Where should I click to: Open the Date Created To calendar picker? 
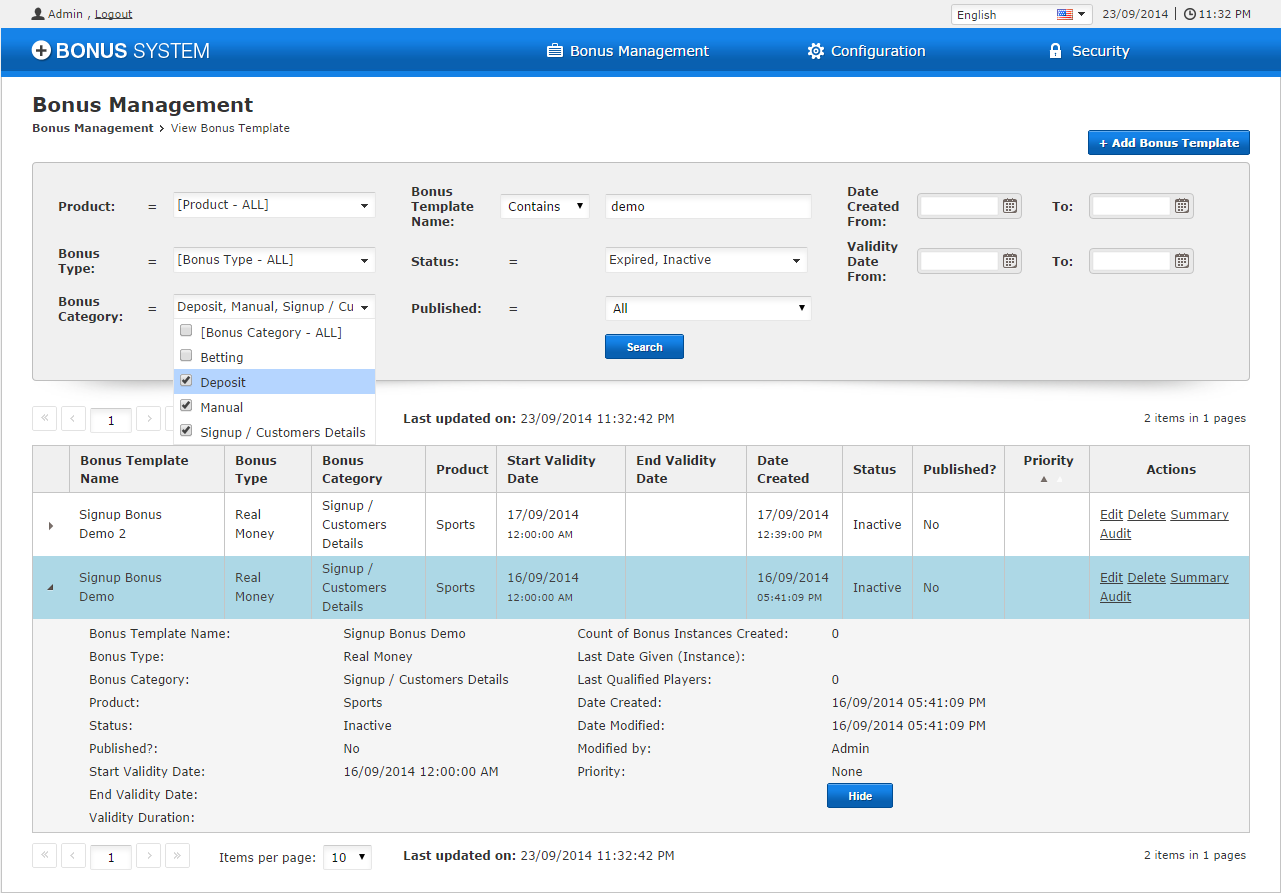tap(1182, 206)
